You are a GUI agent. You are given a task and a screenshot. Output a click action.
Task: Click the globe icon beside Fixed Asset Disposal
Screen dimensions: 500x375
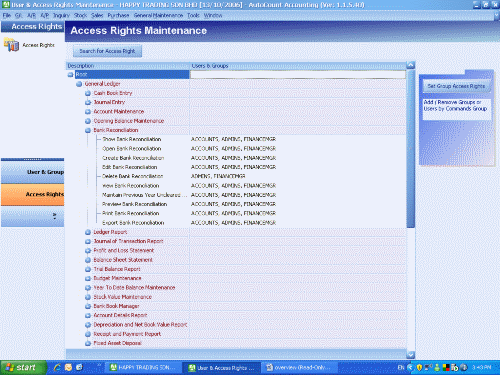pyautogui.click(x=88, y=343)
